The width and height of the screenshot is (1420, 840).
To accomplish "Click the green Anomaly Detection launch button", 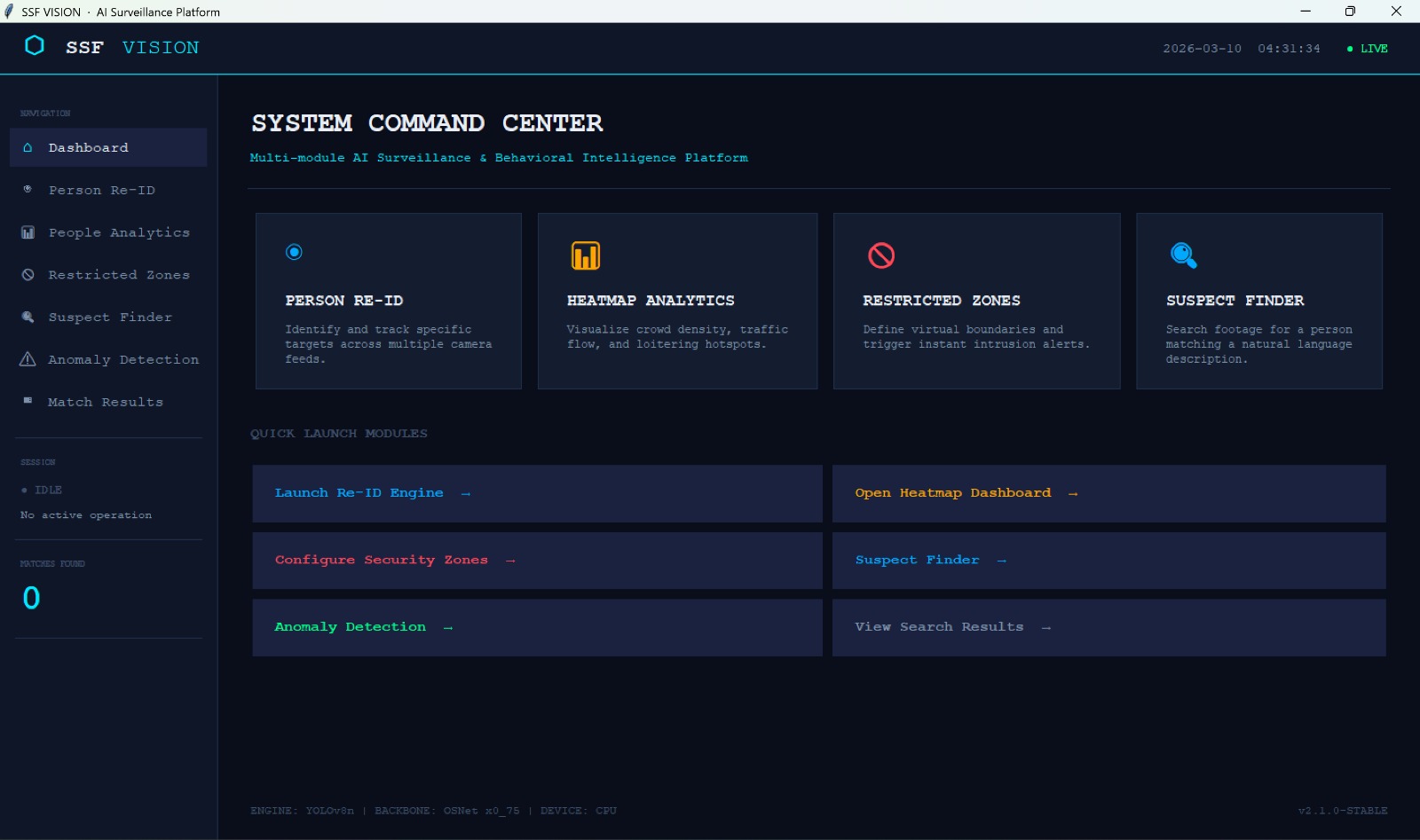I will coord(537,627).
